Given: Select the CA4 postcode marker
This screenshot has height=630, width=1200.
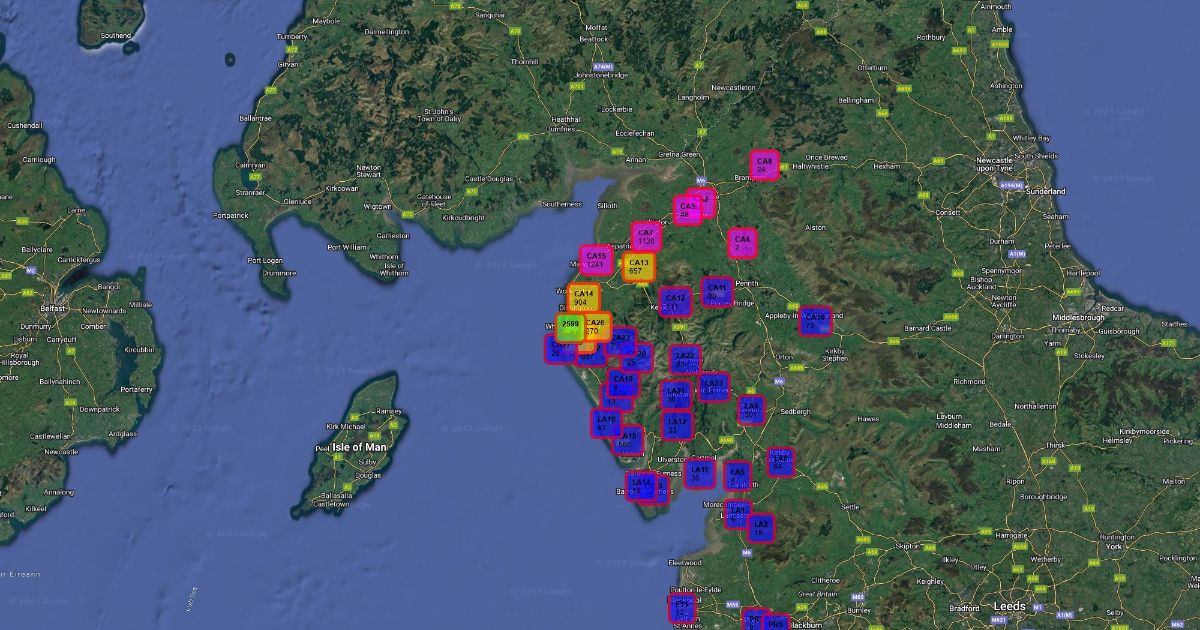Looking at the screenshot, I should (742, 243).
